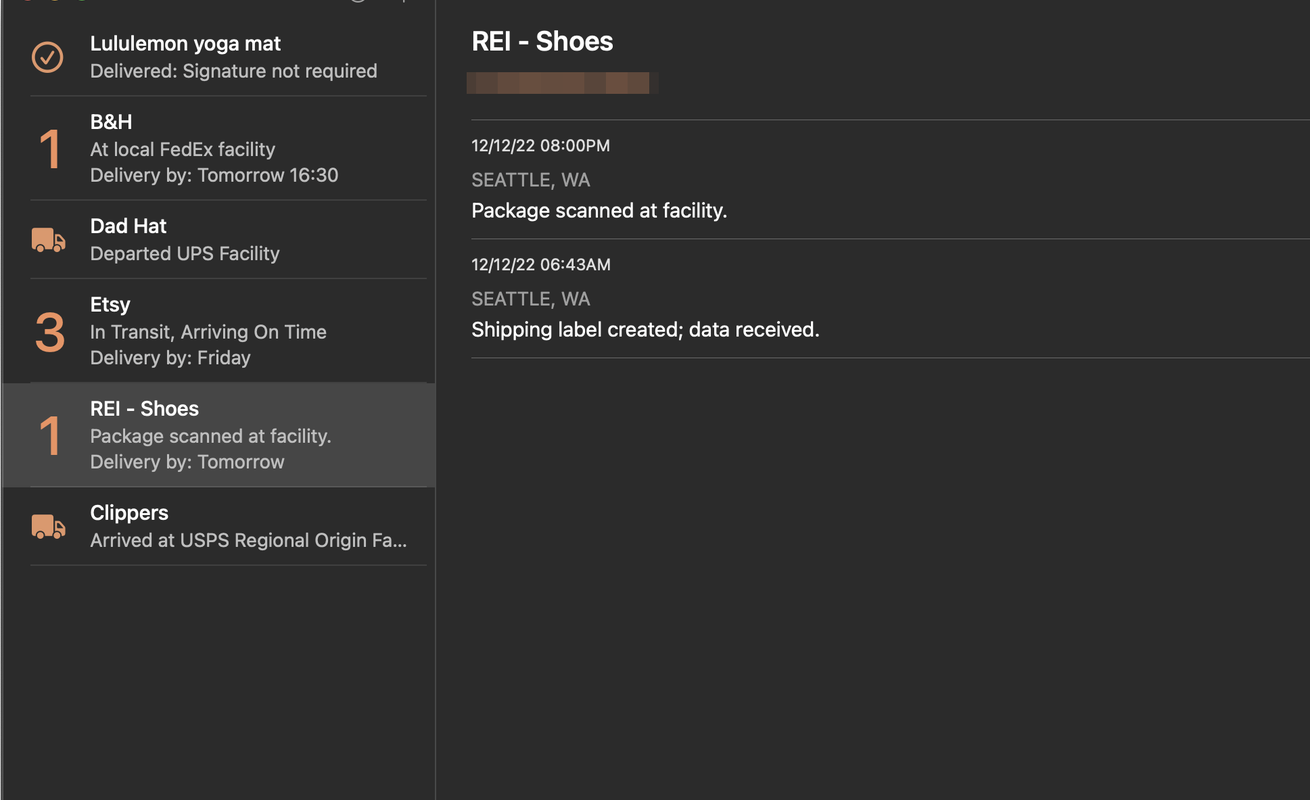Click the truck icon beside Dad Hat
Screen dimensions: 1310x800
tap(48, 240)
